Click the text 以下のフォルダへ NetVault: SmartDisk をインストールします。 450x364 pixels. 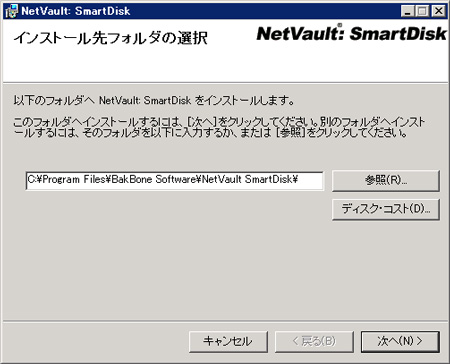coord(154,100)
